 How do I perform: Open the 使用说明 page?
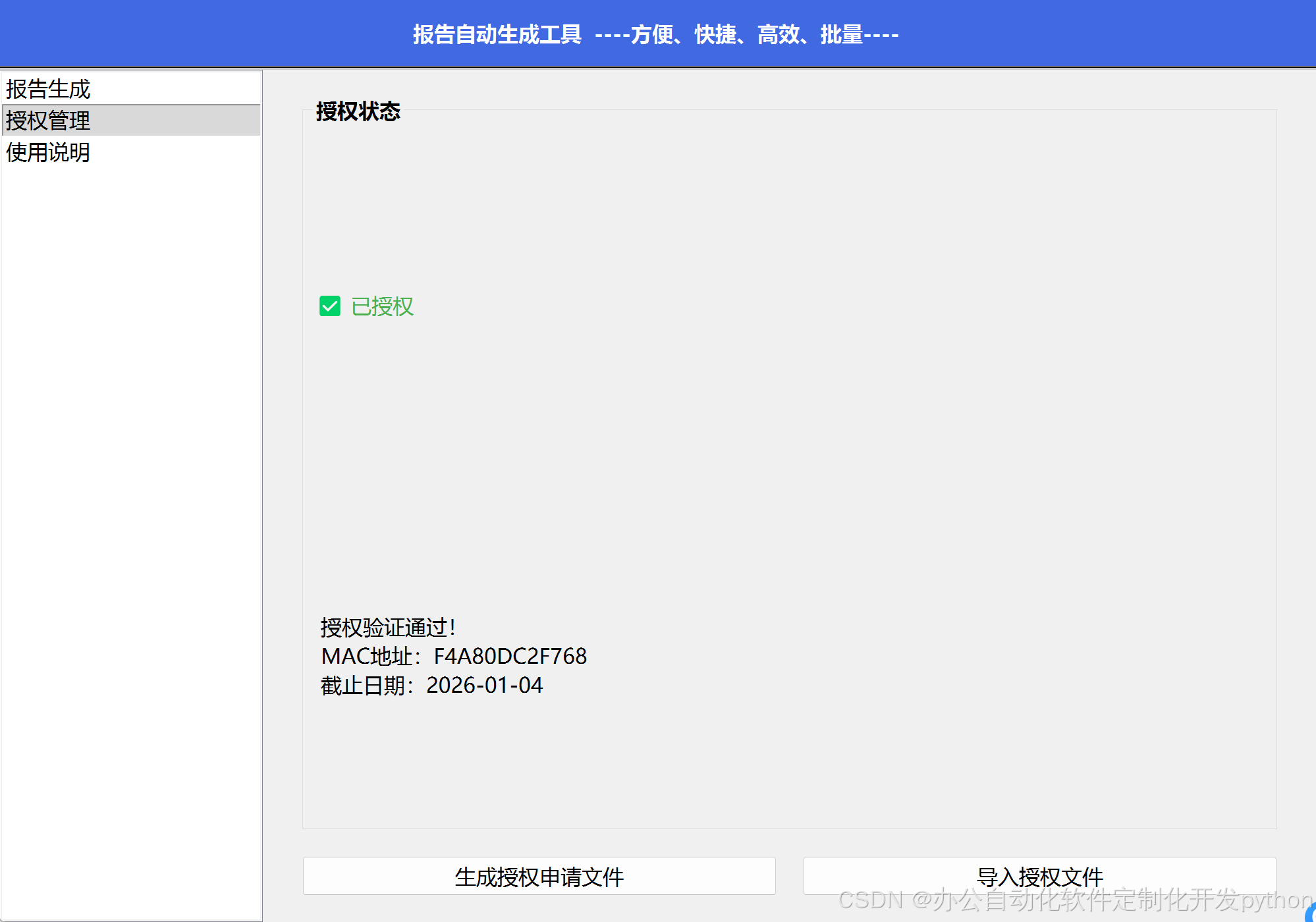pos(48,152)
